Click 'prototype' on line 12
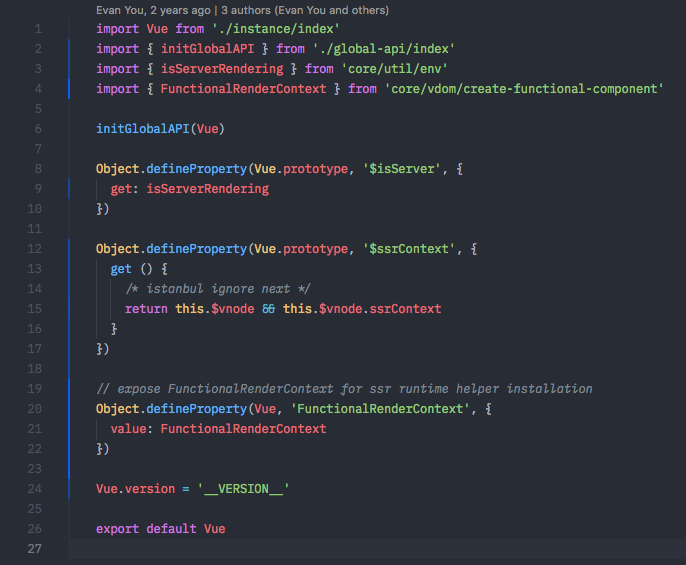Viewport: 686px width, 565px height. (315, 249)
